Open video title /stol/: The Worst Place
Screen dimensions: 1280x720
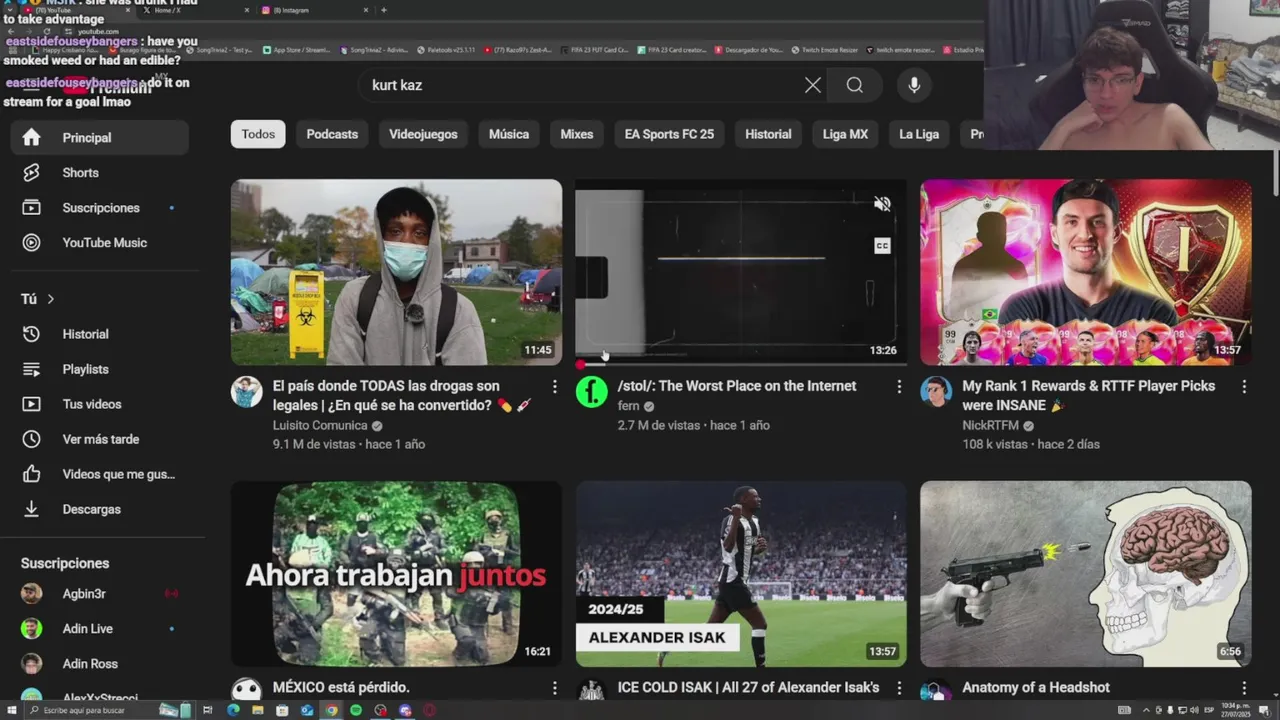pyautogui.click(x=737, y=386)
